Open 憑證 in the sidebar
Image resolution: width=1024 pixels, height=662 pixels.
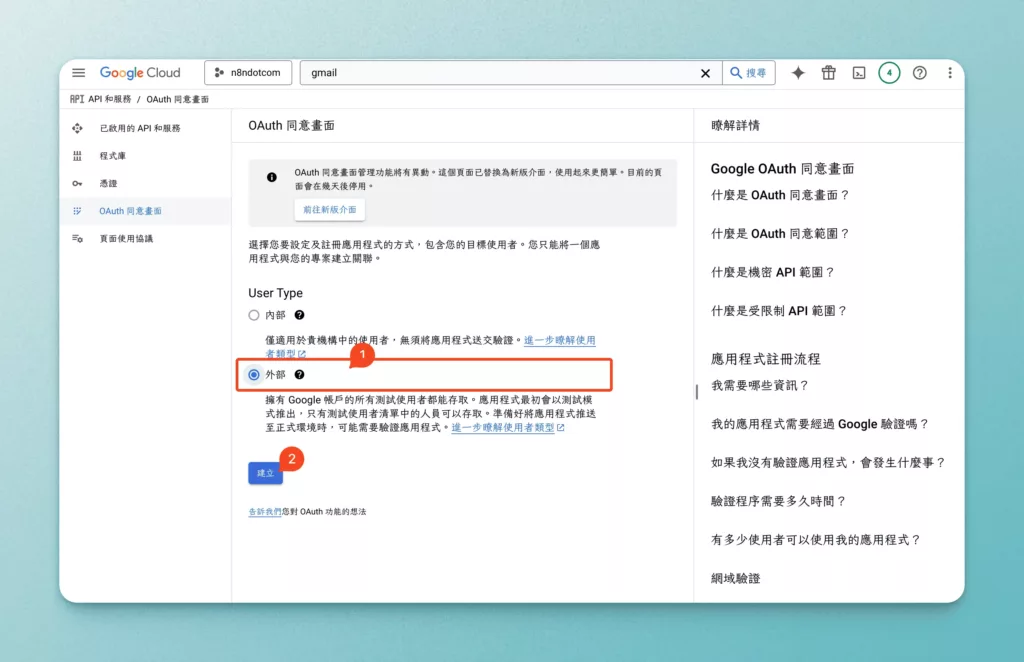tap(108, 183)
